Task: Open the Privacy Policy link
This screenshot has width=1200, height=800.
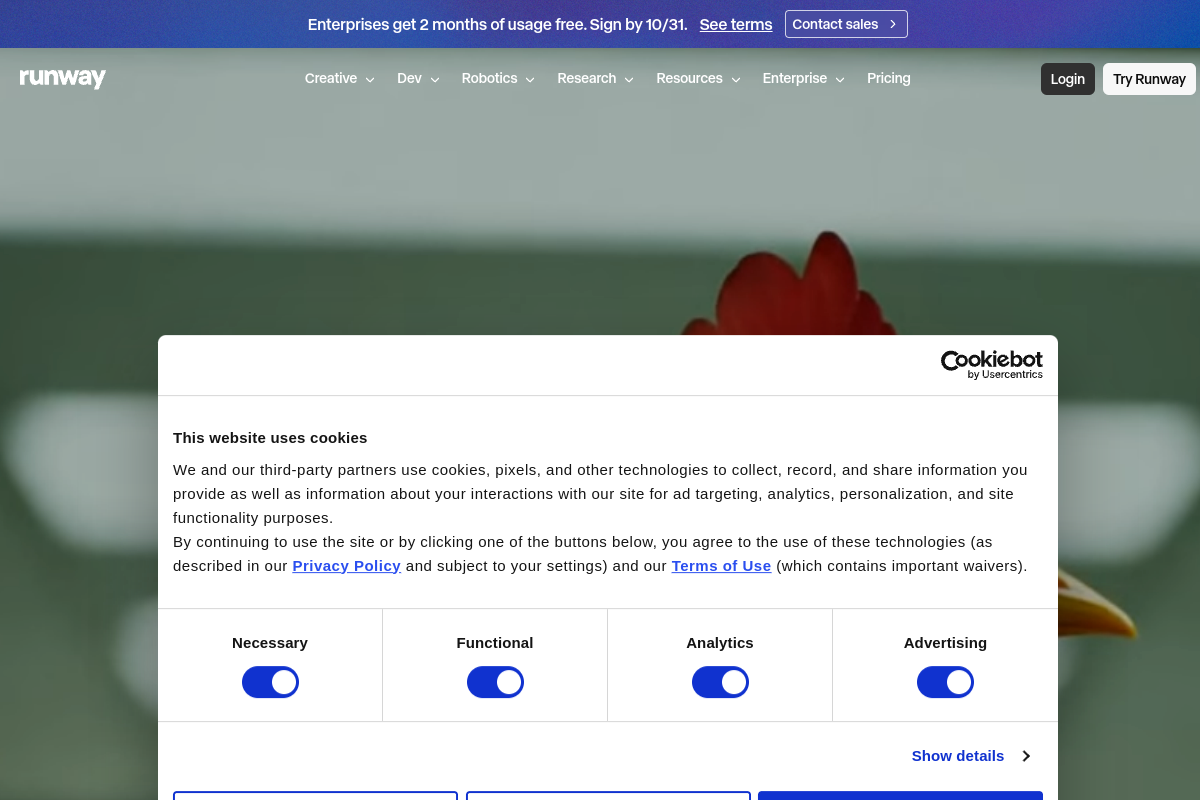Action: pos(346,566)
